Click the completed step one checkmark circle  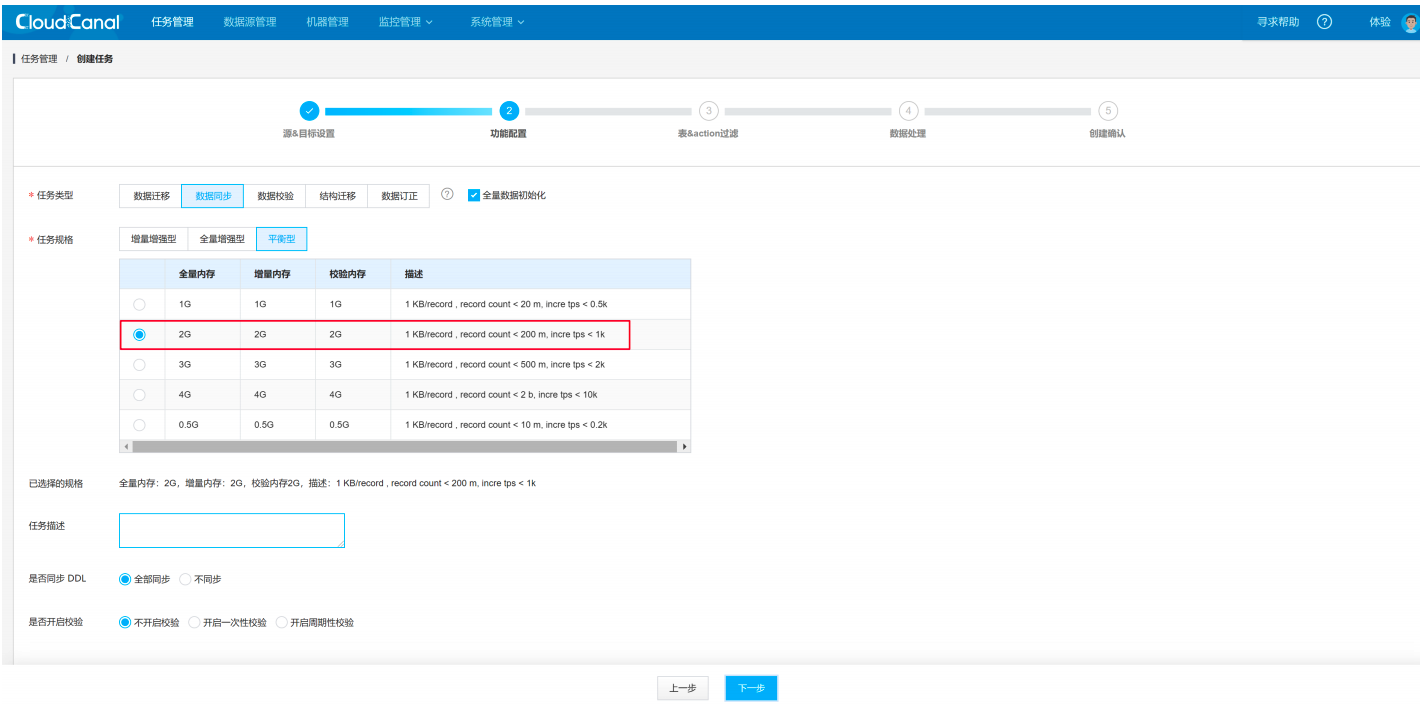pos(309,111)
